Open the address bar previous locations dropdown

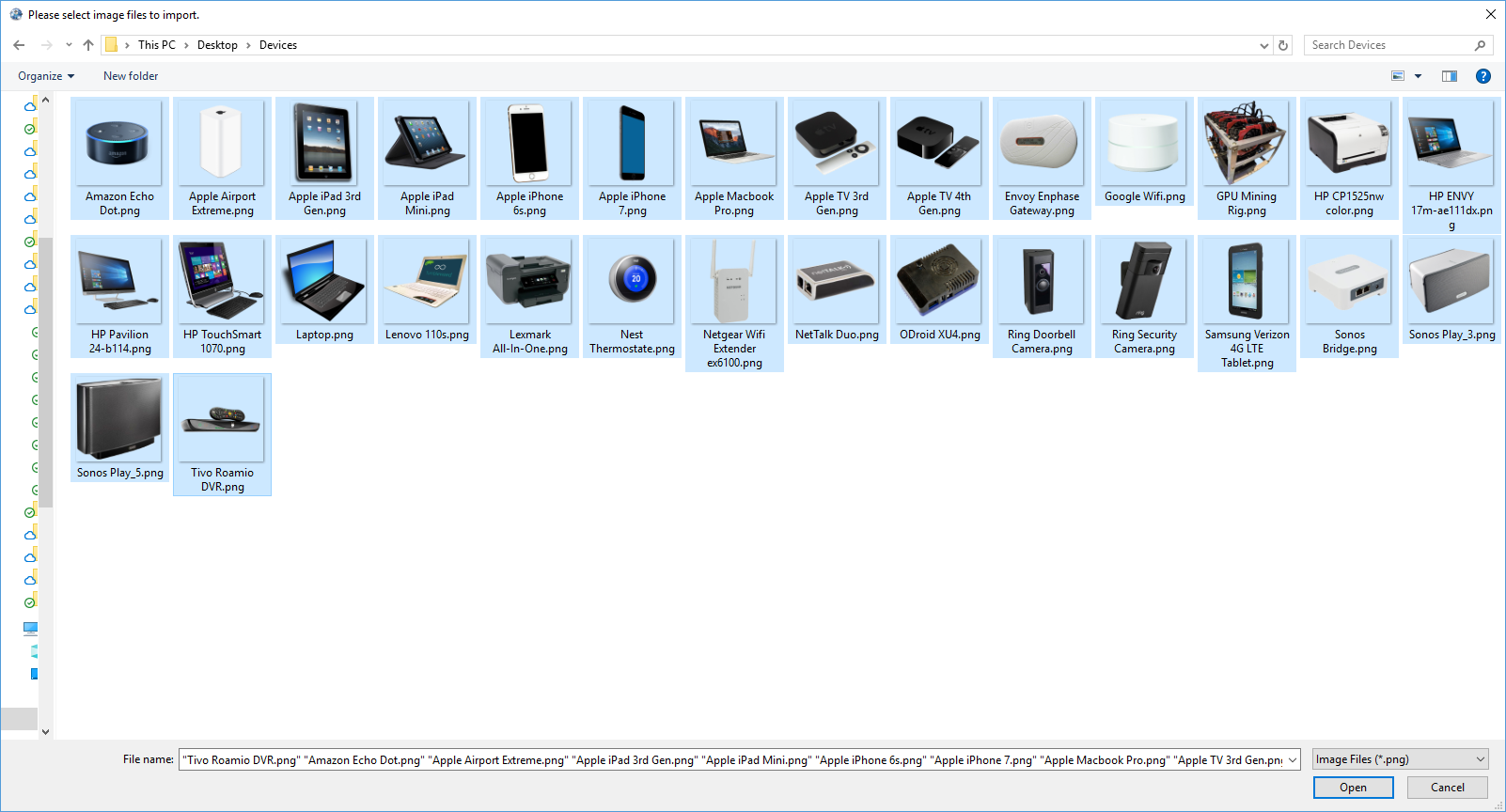click(1263, 45)
